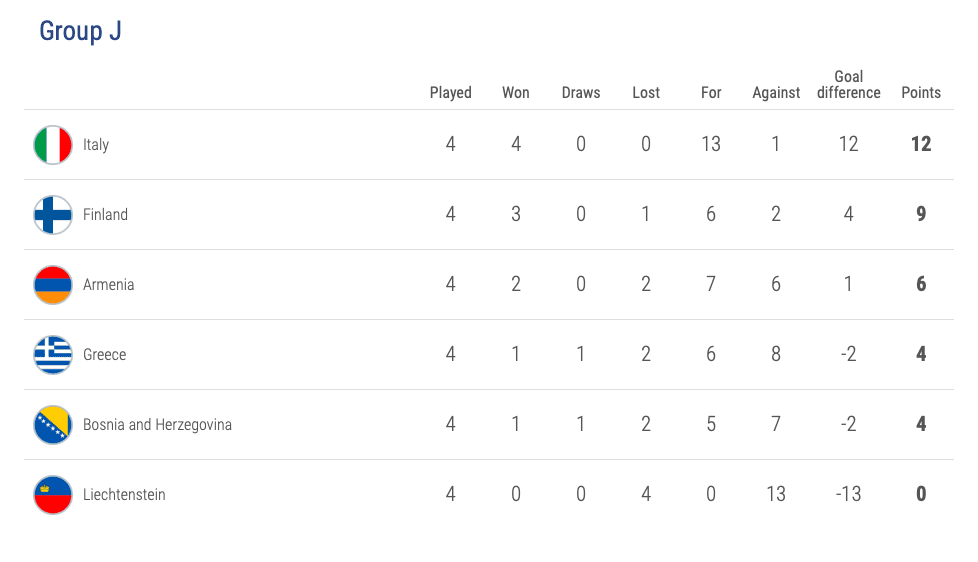This screenshot has width=978, height=562.
Task: Click the Played column header
Action: click(x=450, y=93)
